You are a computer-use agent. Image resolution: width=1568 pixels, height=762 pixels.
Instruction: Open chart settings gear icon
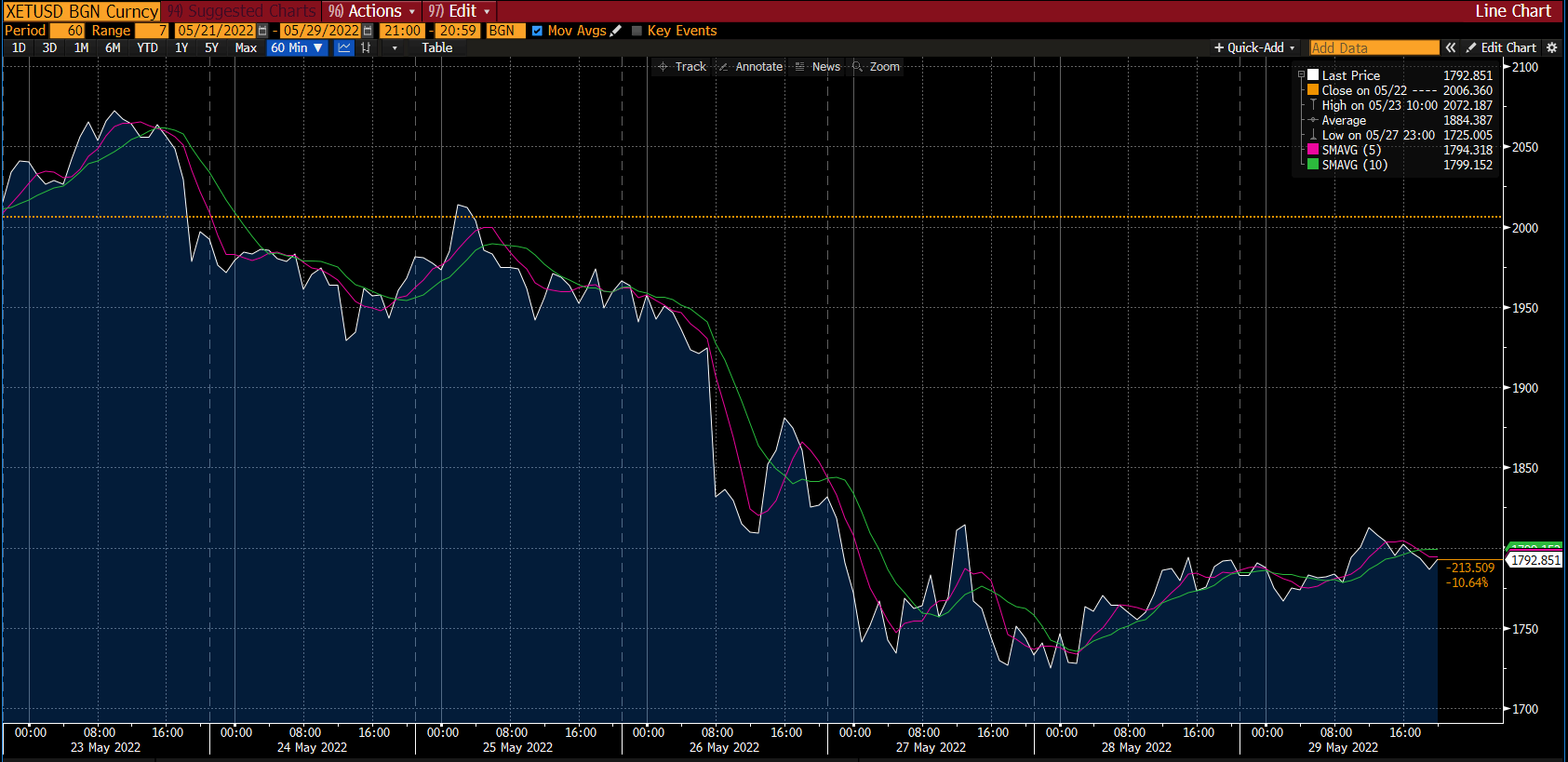click(x=1551, y=47)
